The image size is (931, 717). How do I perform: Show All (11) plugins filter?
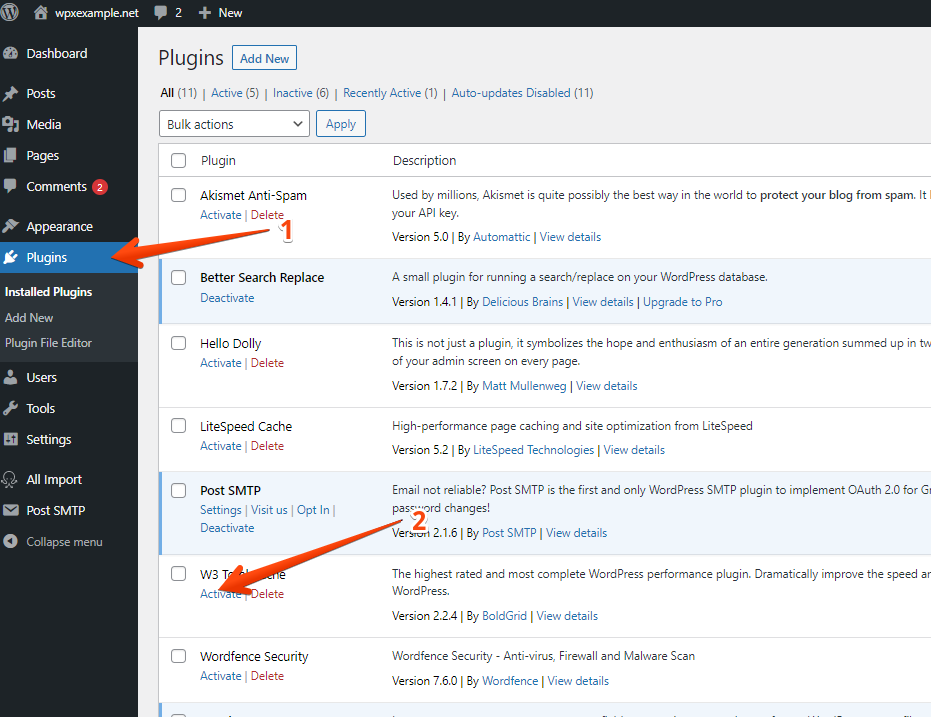tap(179, 93)
